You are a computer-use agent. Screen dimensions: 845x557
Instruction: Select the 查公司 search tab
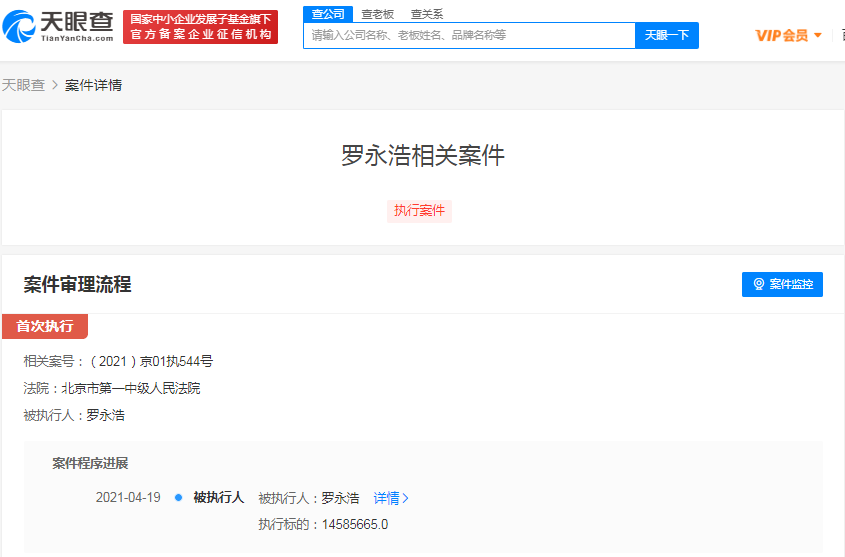(328, 14)
